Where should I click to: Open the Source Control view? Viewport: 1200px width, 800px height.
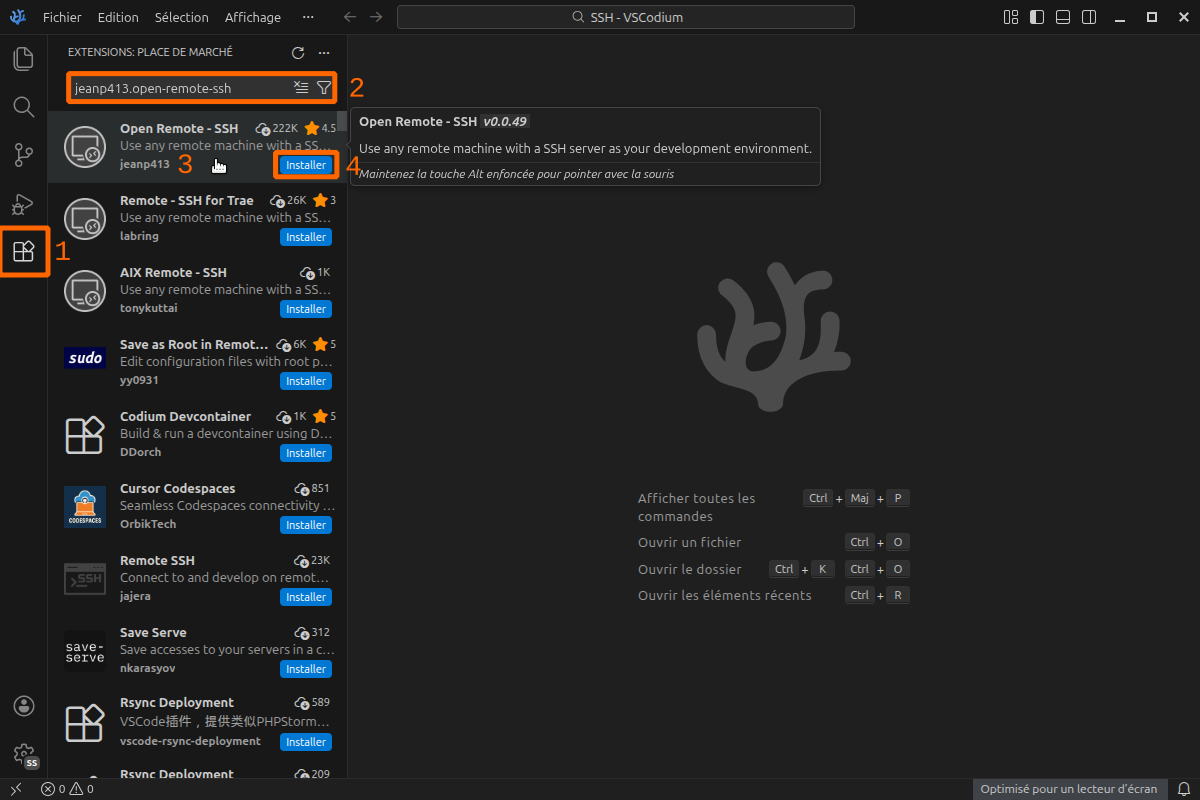coord(23,155)
